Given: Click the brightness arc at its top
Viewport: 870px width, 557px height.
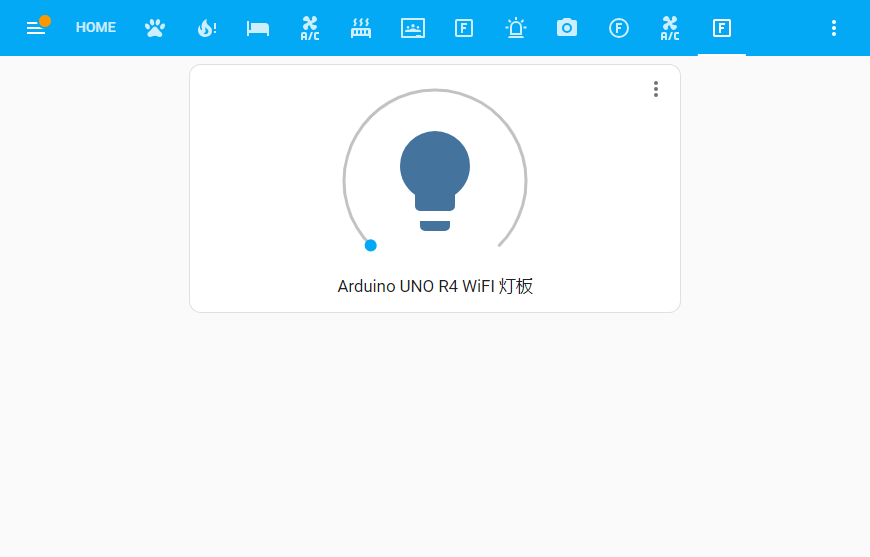Looking at the screenshot, I should click(435, 90).
